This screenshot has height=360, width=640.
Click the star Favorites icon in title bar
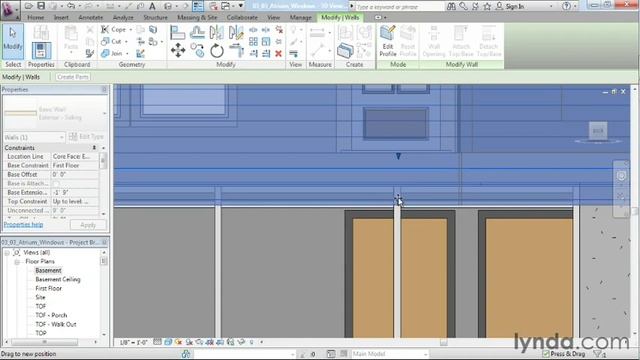(x=487, y=6)
